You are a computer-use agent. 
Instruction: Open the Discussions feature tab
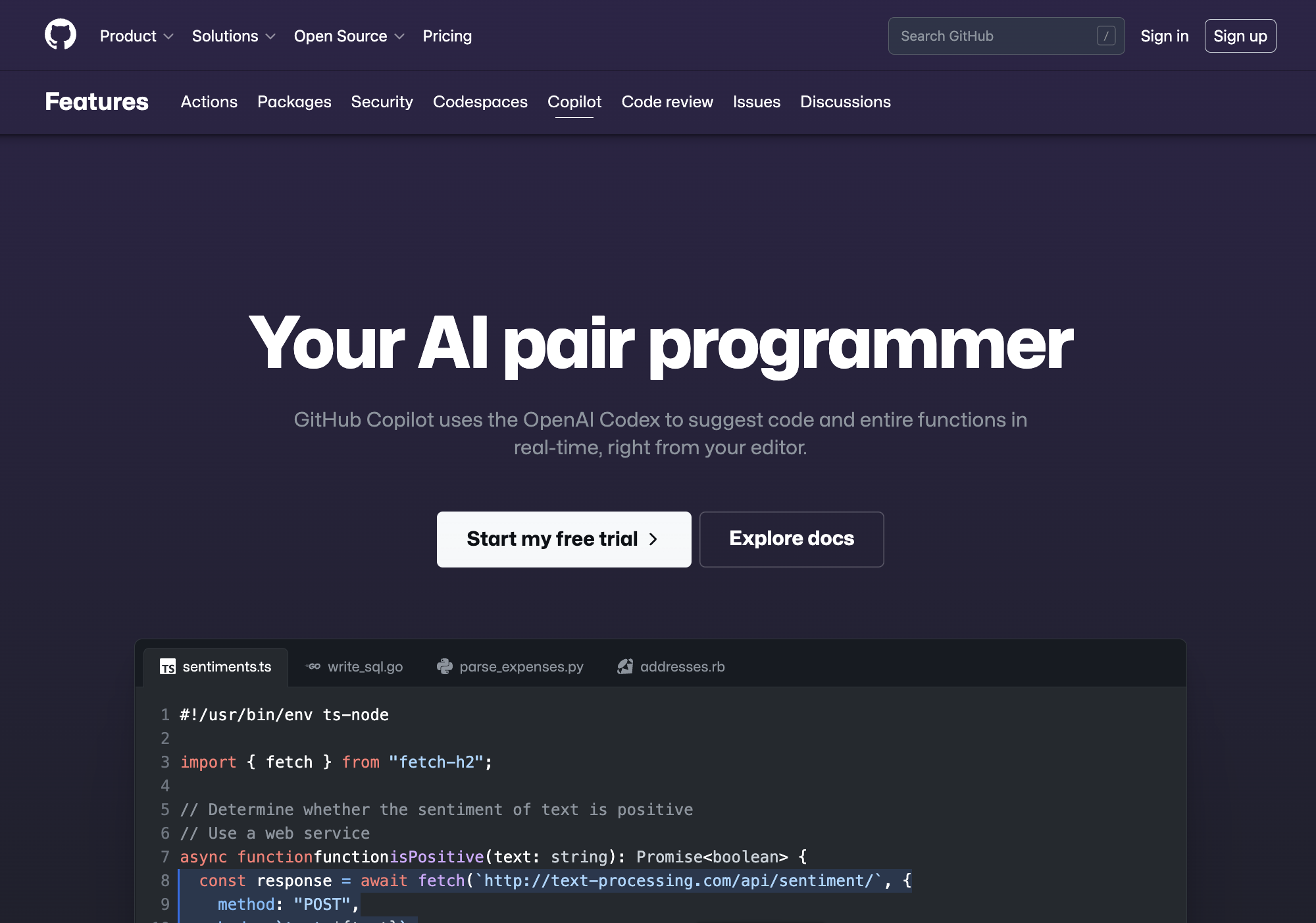point(846,102)
